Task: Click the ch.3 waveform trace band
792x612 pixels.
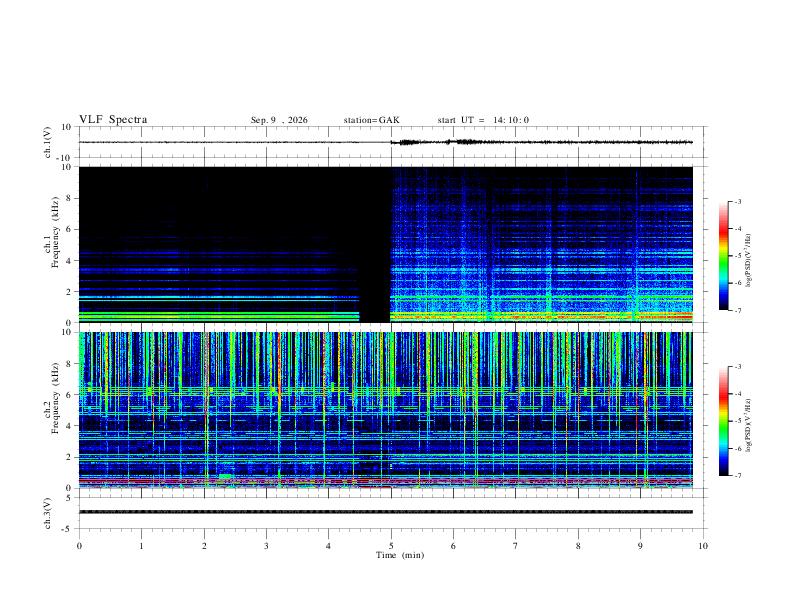Action: [x=386, y=512]
